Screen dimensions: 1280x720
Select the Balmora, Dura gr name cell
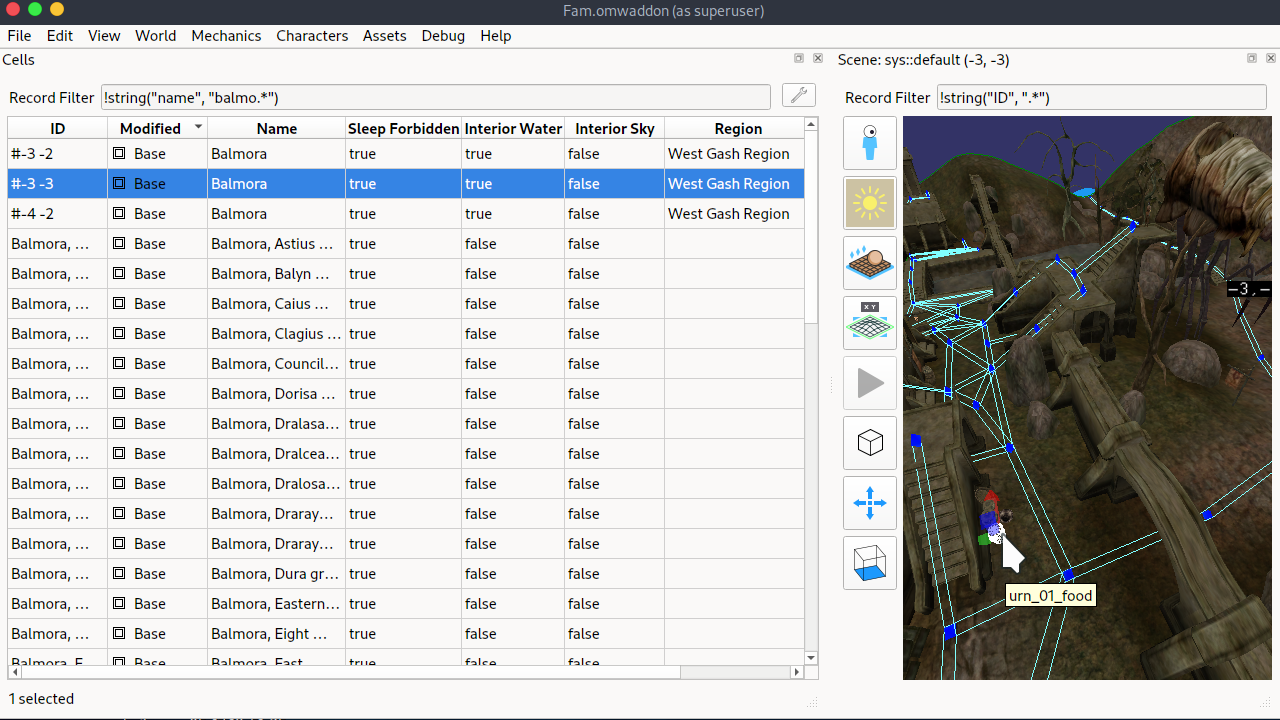point(277,574)
